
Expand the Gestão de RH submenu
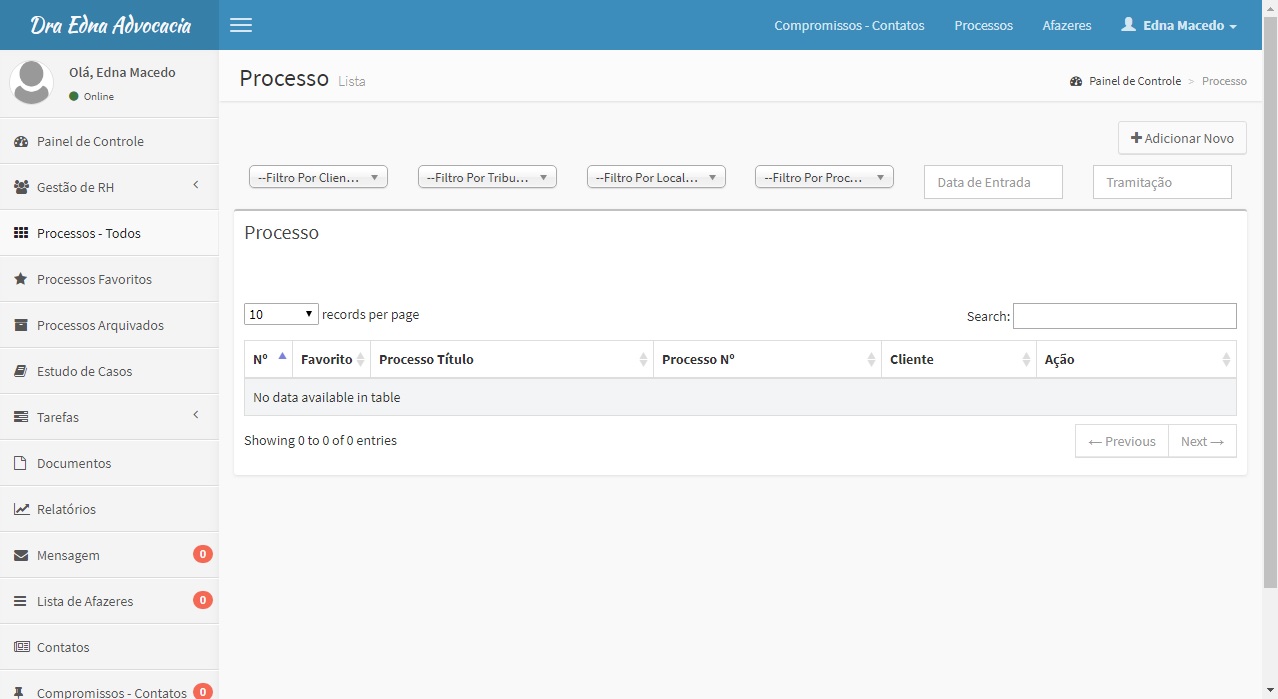[196, 185]
